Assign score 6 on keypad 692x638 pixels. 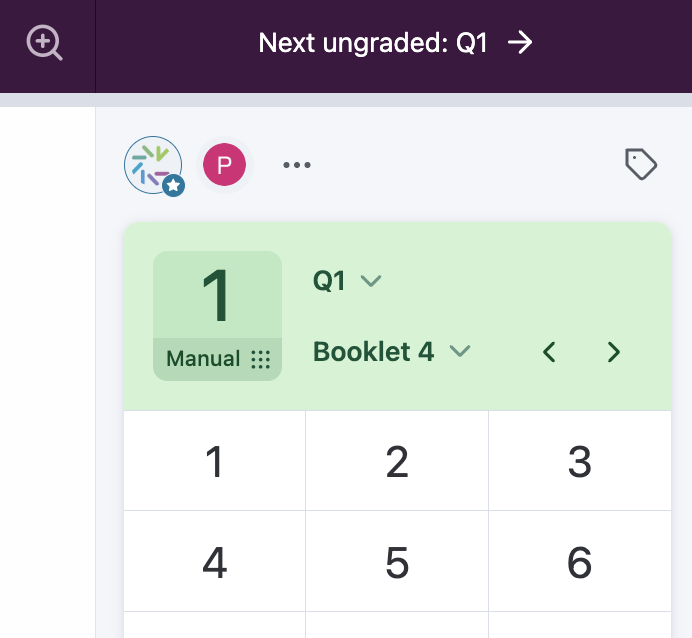pos(580,563)
